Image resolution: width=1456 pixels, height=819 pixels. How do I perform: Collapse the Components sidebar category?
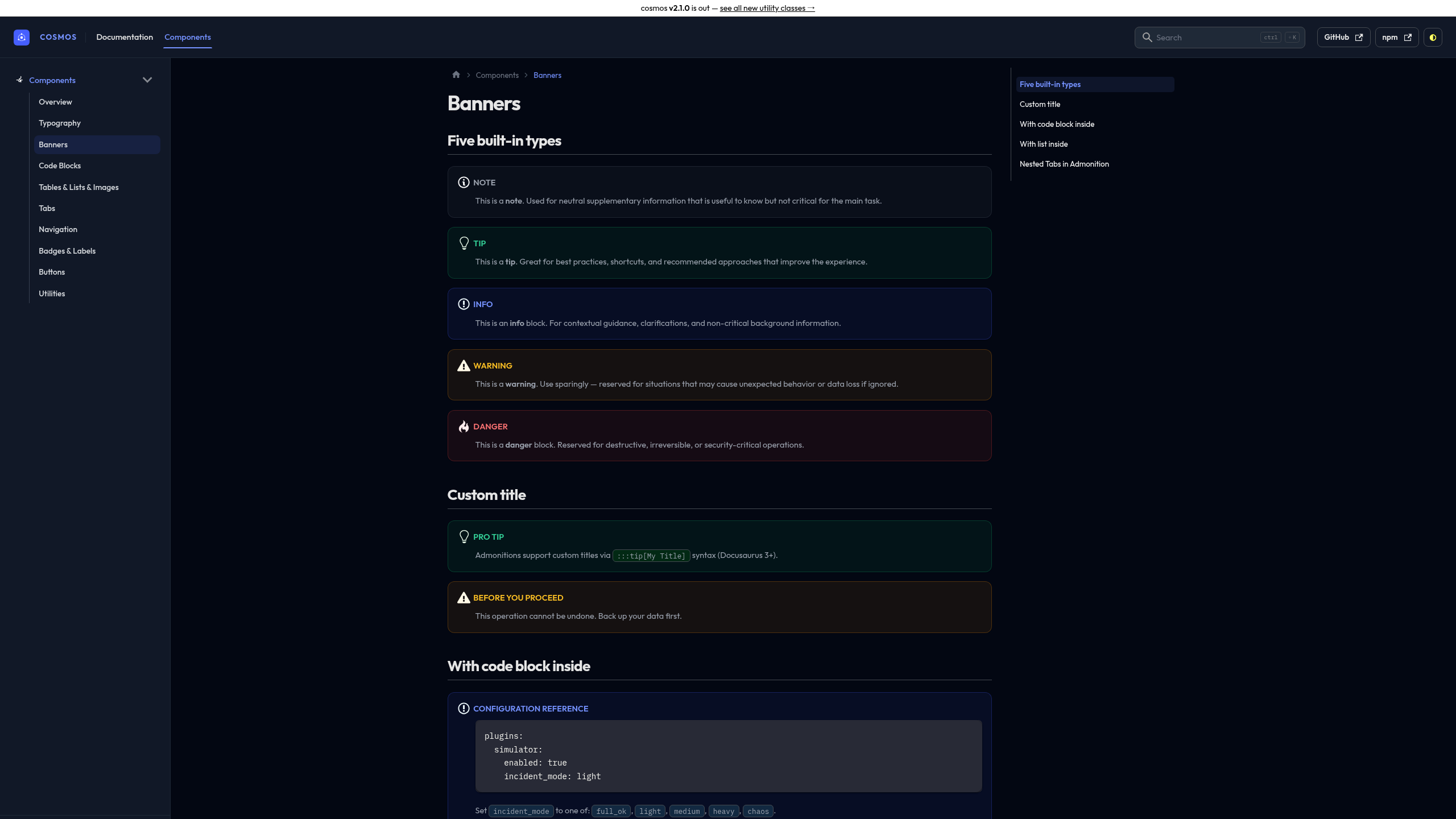click(147, 80)
